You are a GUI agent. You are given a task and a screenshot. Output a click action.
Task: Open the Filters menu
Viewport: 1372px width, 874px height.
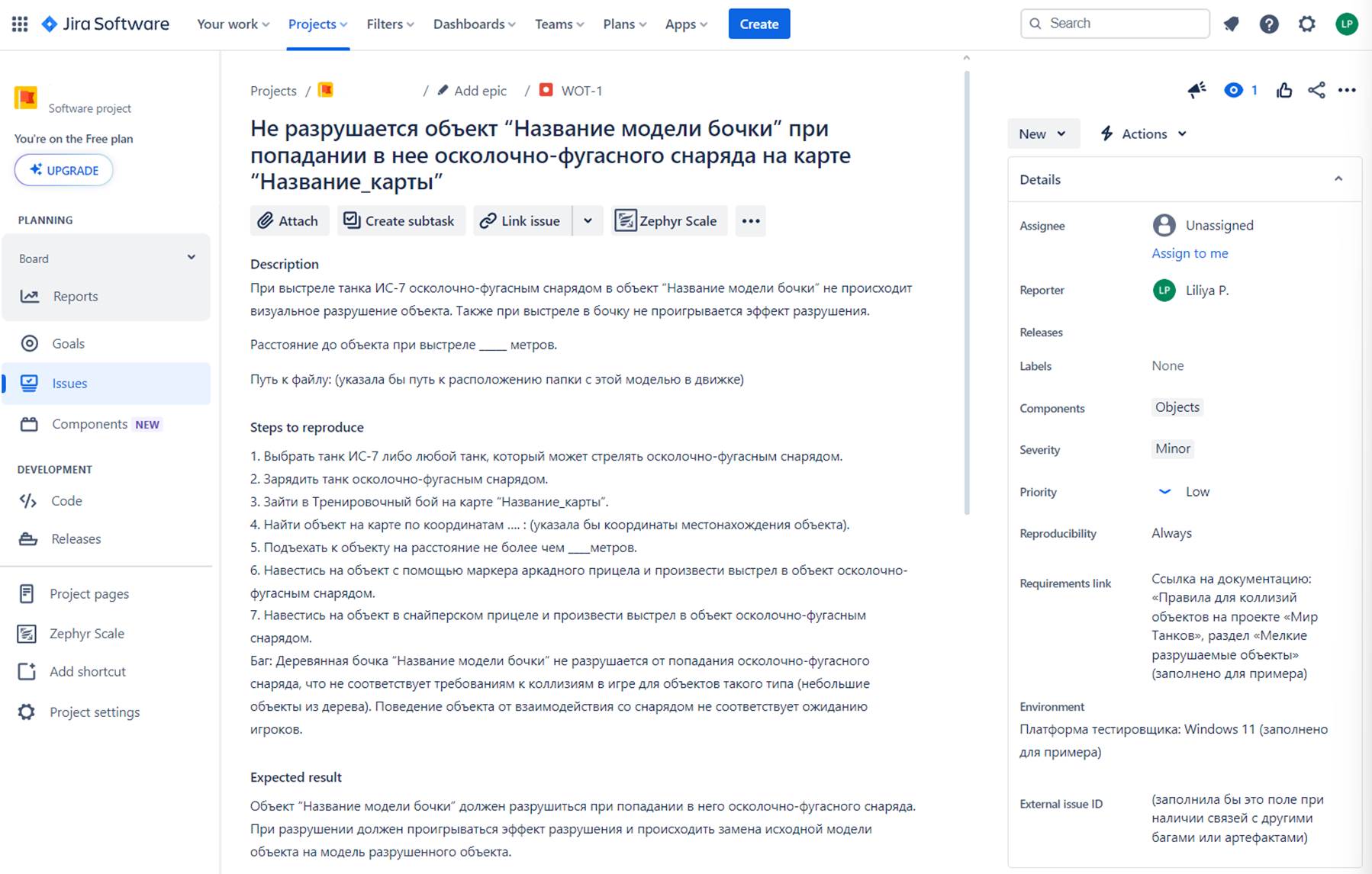(390, 24)
